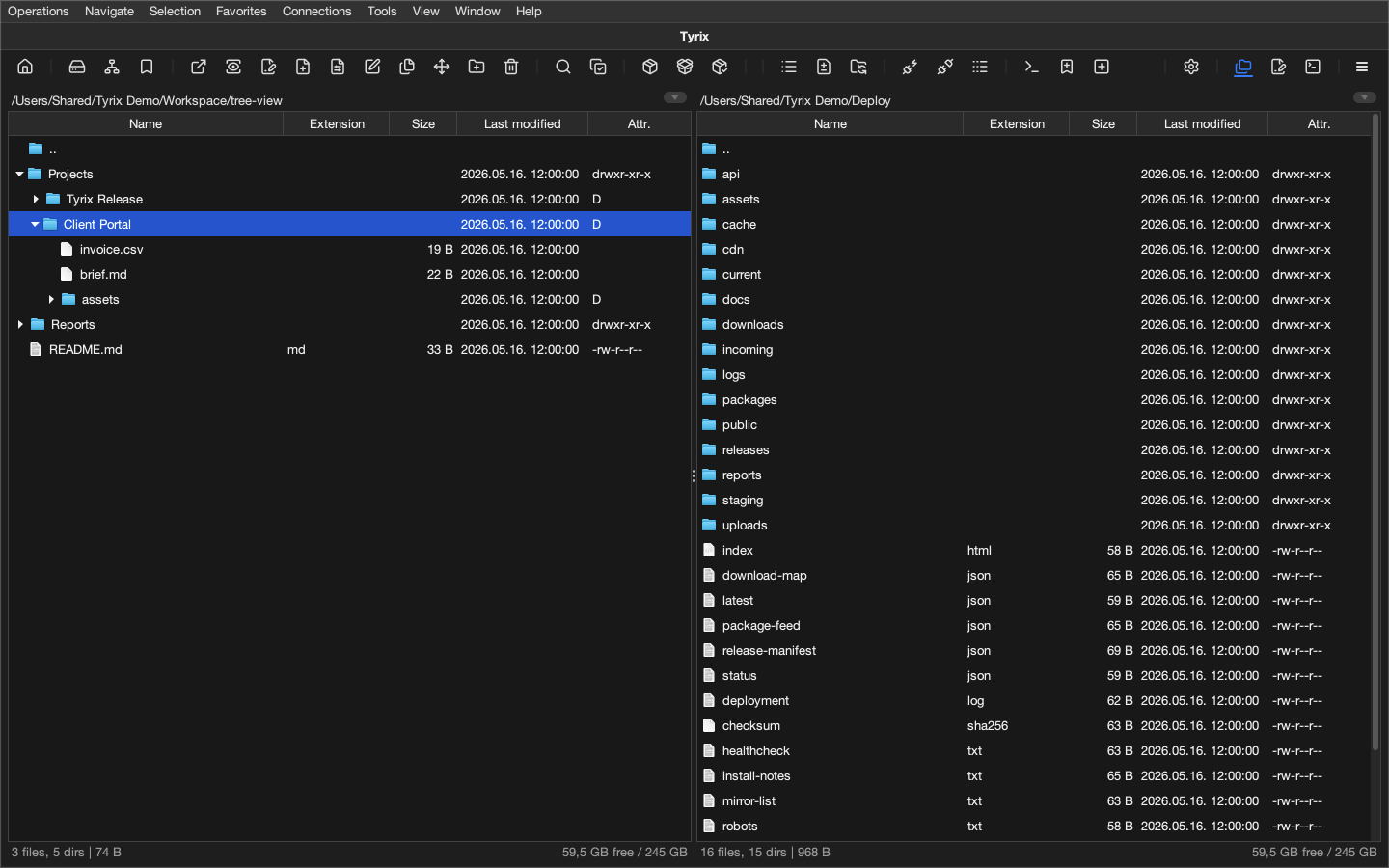This screenshot has width=1389, height=868.
Task: Click the move arrows icon
Action: (442, 67)
